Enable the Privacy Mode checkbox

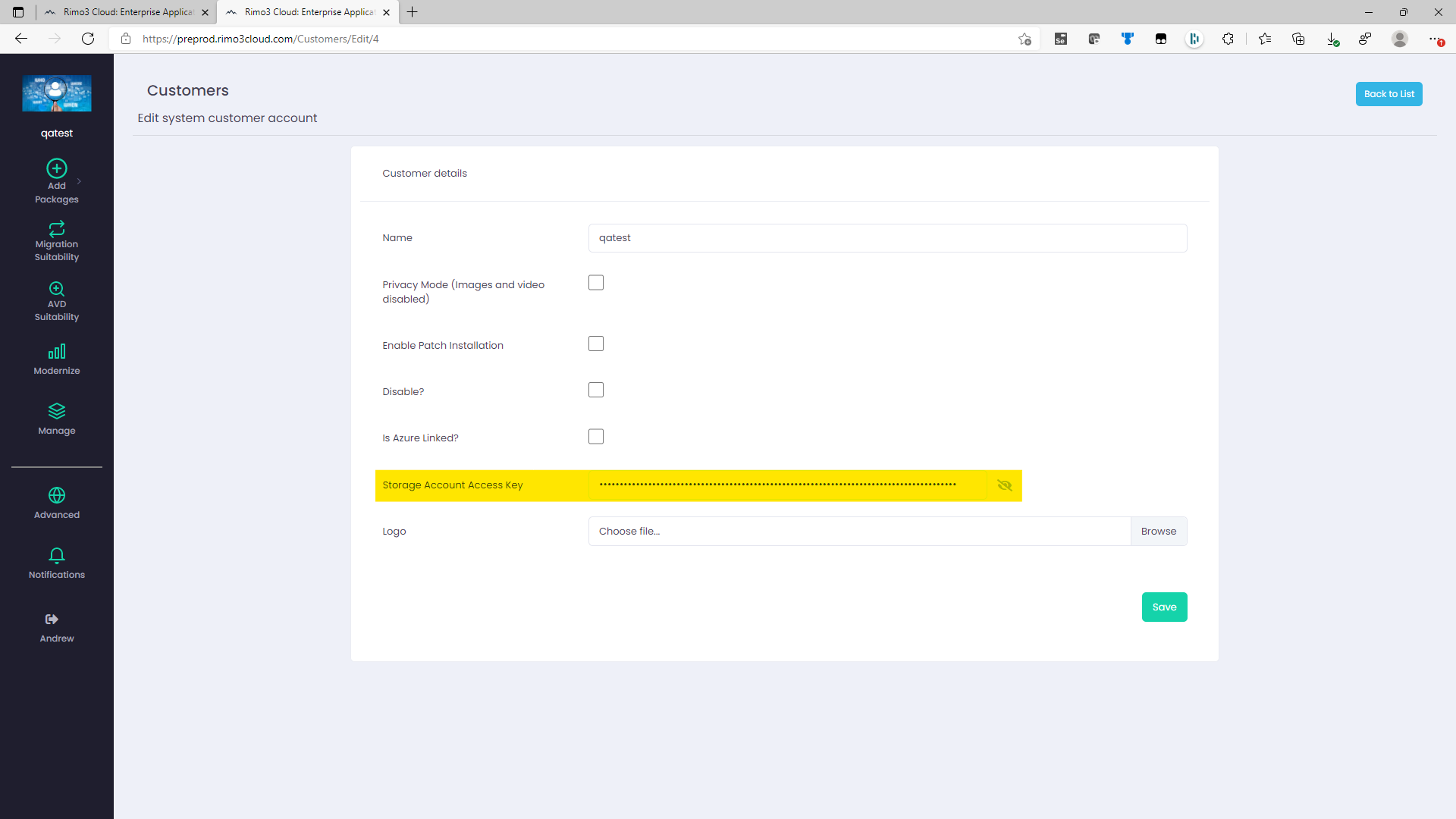point(596,283)
